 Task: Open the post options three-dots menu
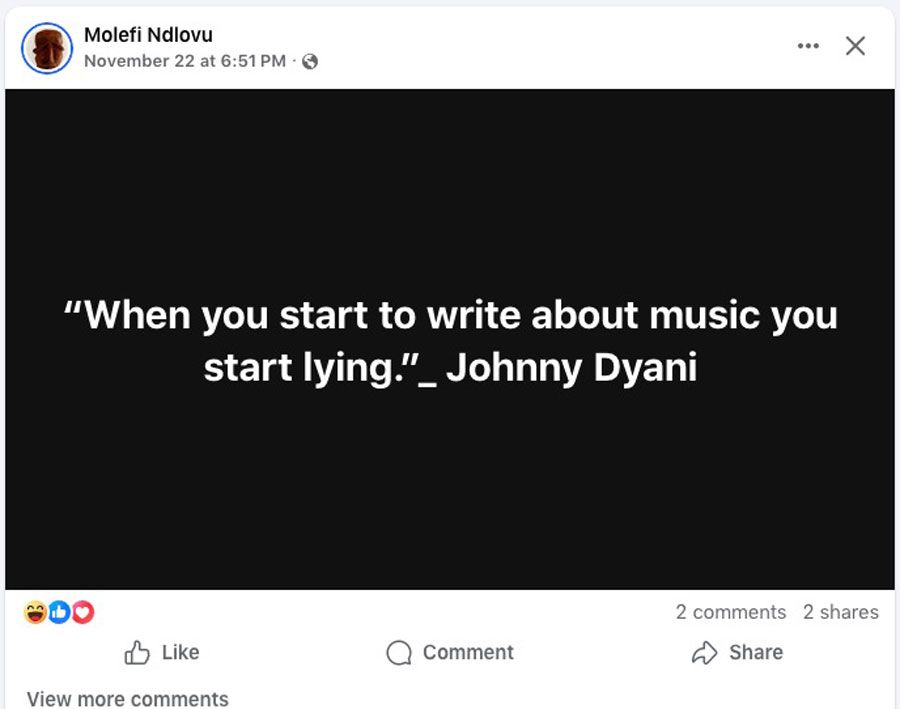[x=808, y=46]
